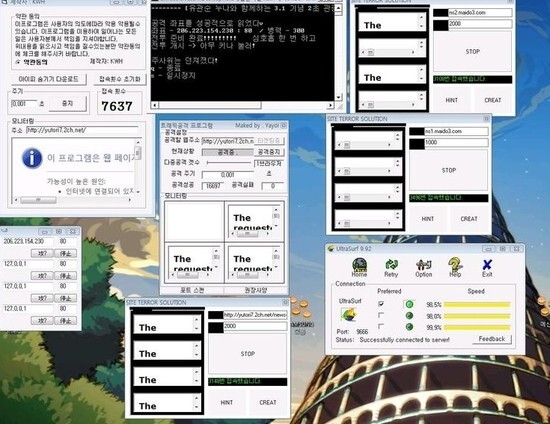550x424 pixels.
Task: Click the ns1.maido3.com address field
Action: 456,131
